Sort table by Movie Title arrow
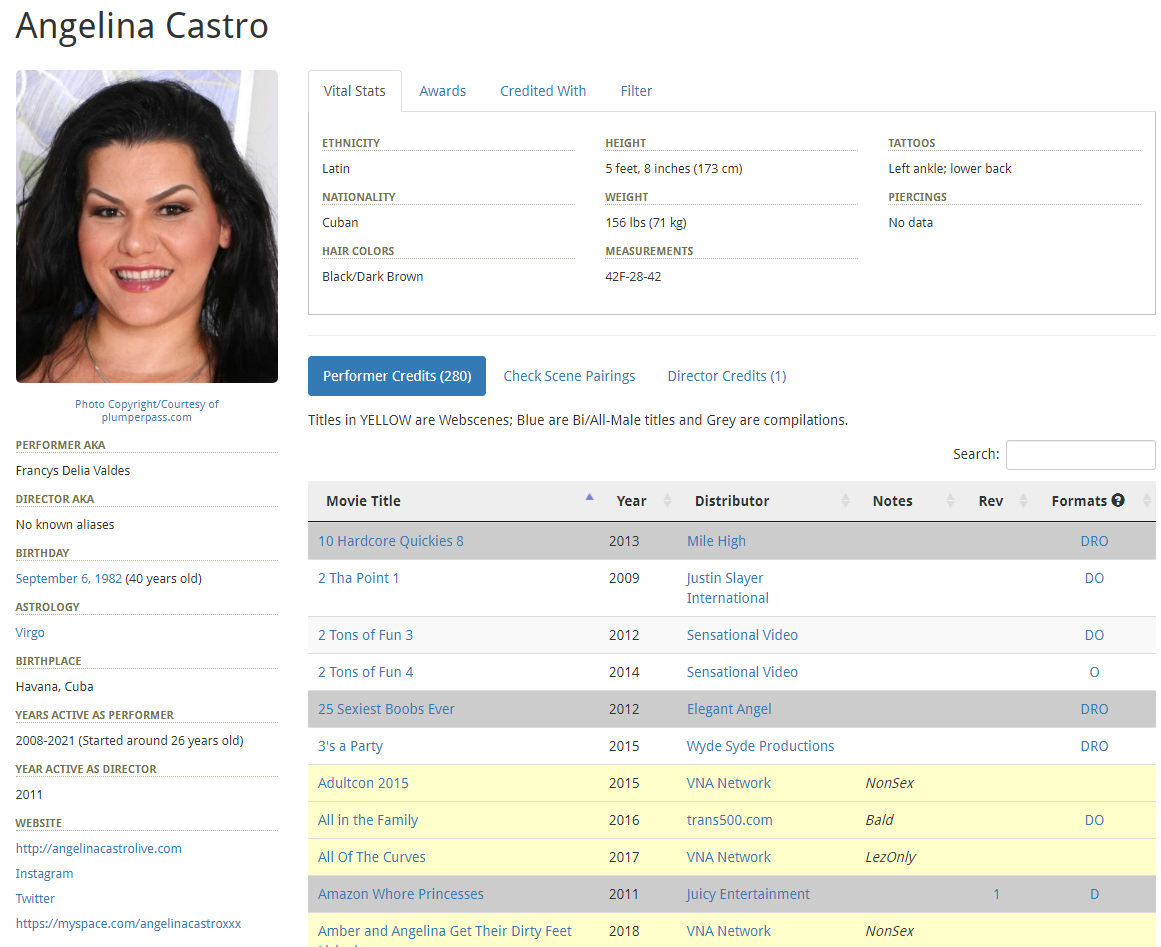 pyautogui.click(x=589, y=498)
